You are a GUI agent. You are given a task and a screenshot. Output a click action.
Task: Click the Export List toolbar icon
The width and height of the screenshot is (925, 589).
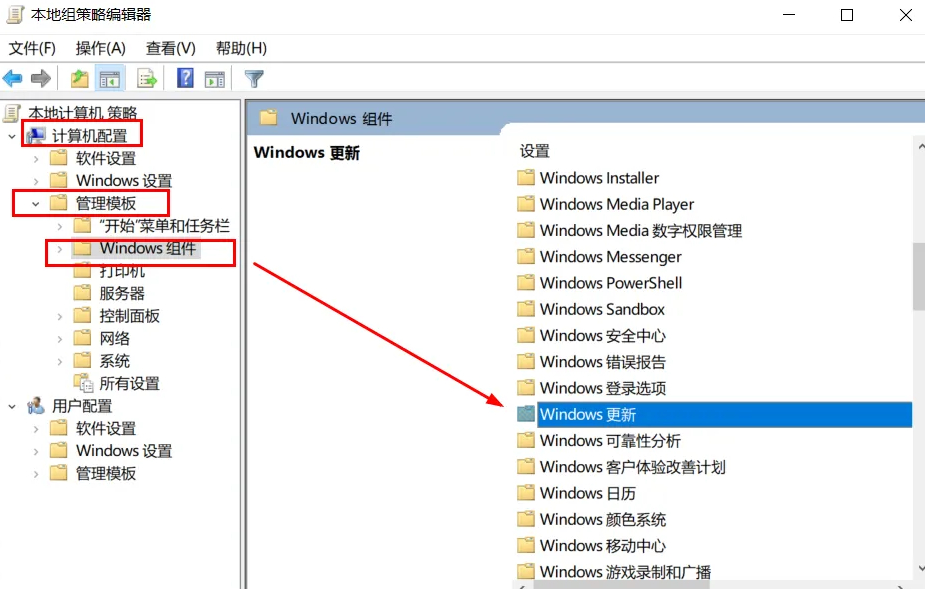(x=146, y=78)
